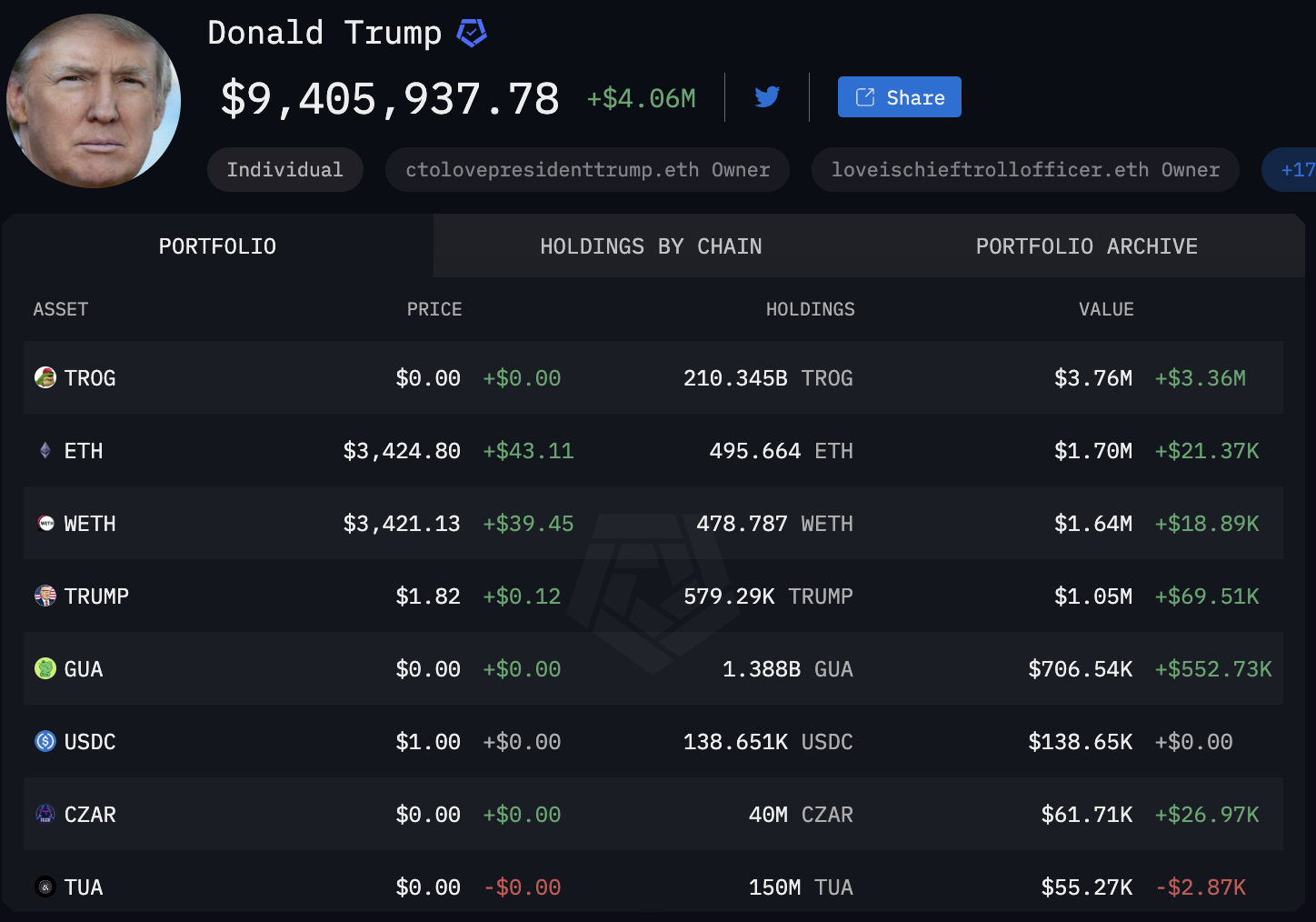
Task: Click the TRUMP price $1.82
Action: point(428,596)
